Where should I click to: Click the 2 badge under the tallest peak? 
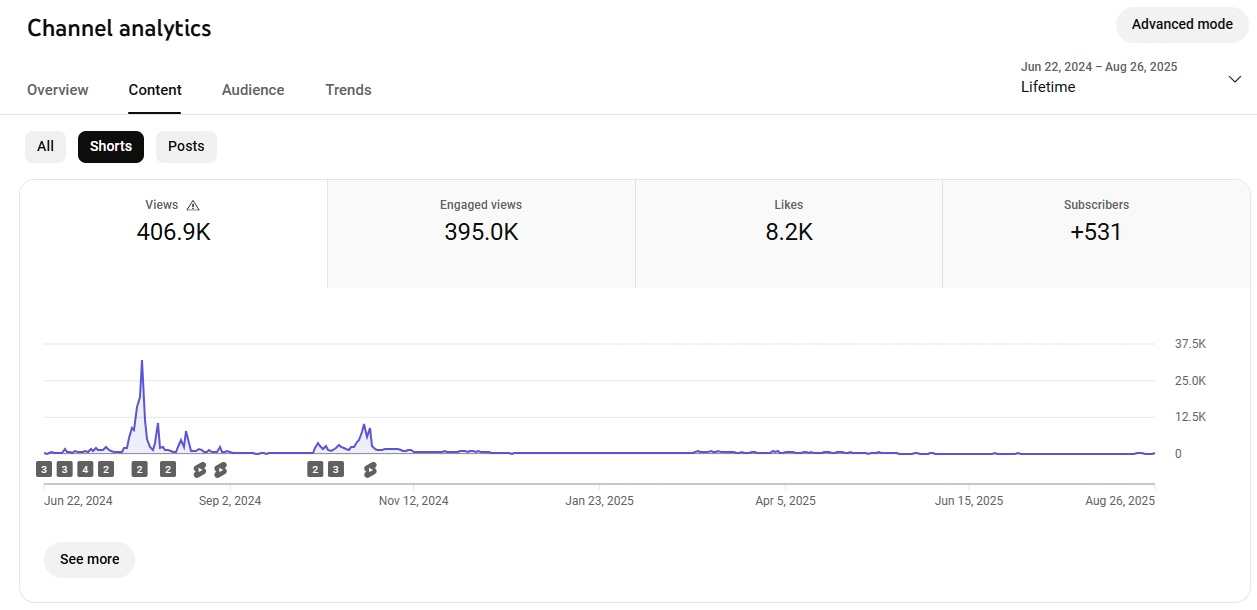click(140, 469)
